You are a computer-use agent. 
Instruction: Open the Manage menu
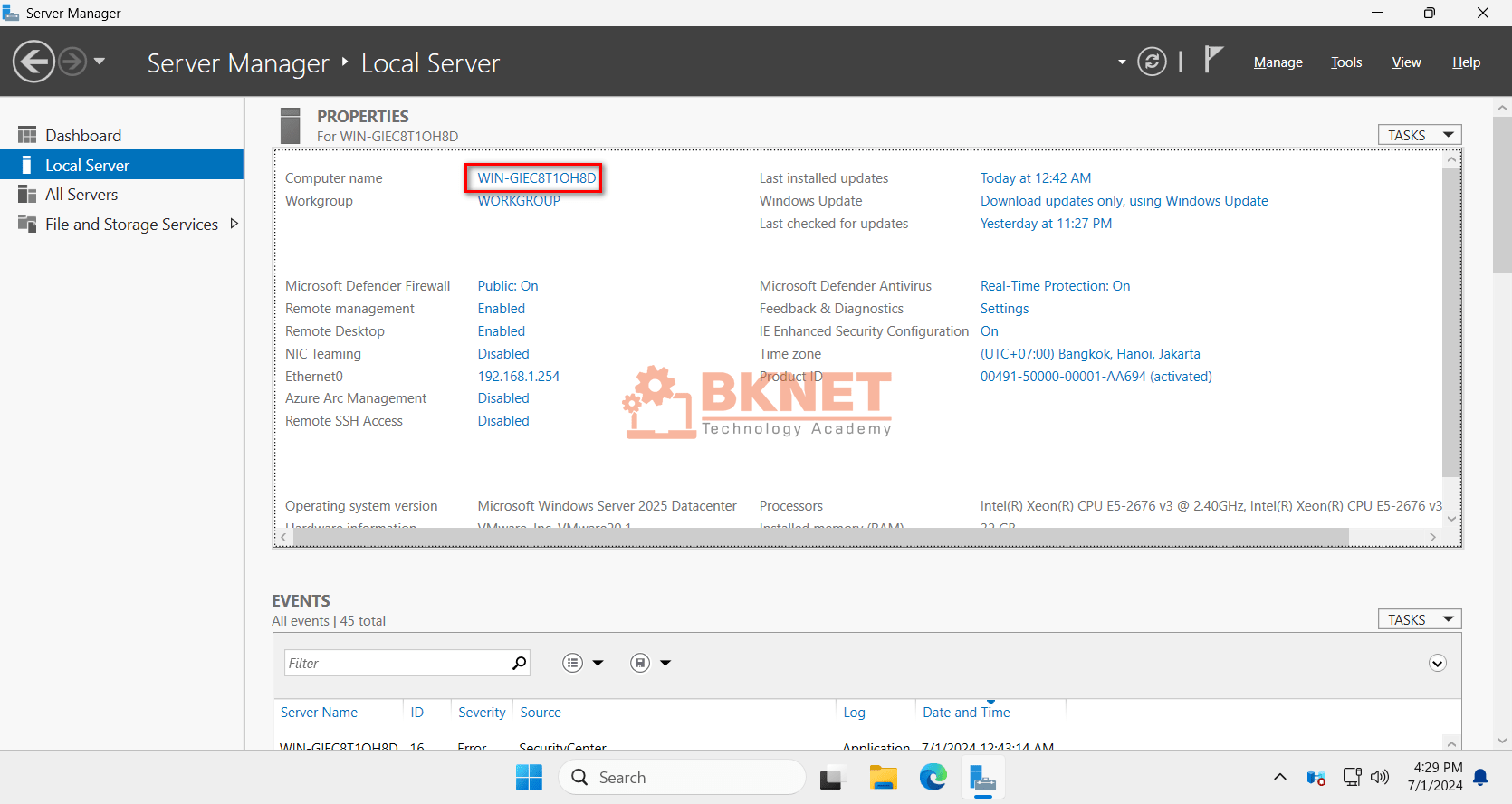(x=1278, y=62)
